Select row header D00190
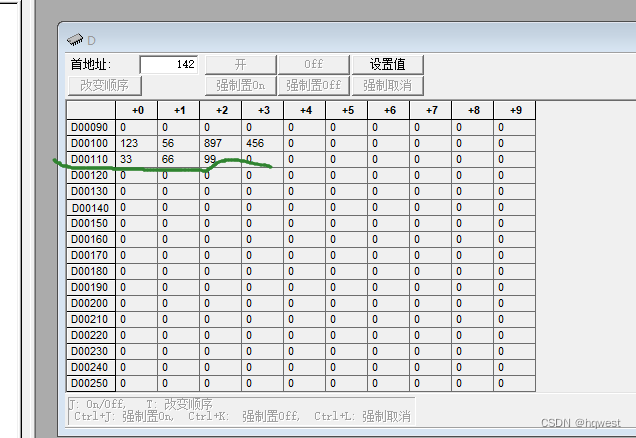The height and width of the screenshot is (438, 636). (x=91, y=288)
